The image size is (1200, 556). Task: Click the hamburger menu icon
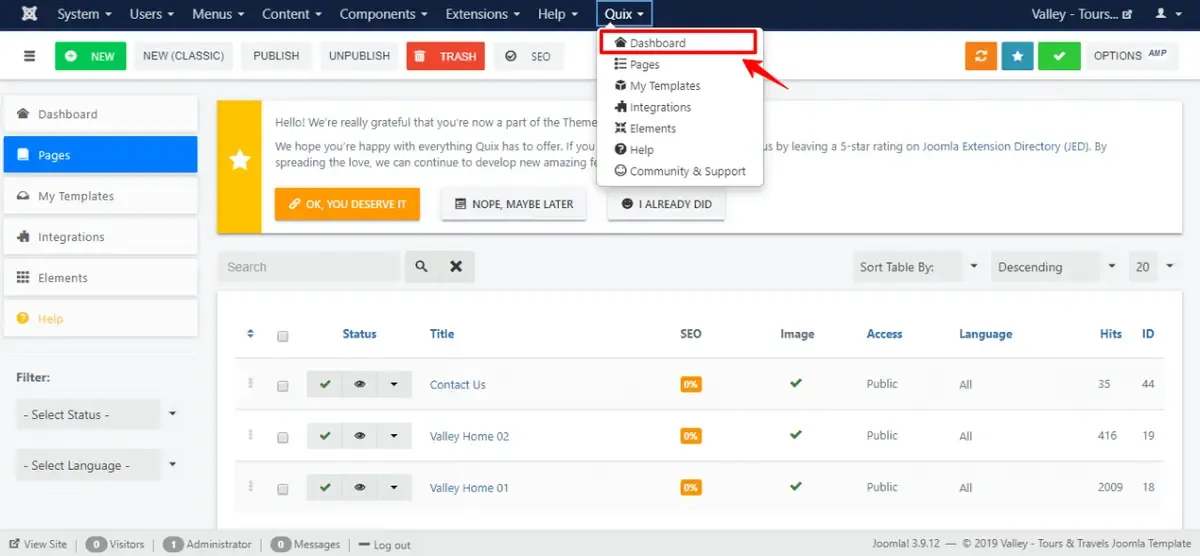29,56
